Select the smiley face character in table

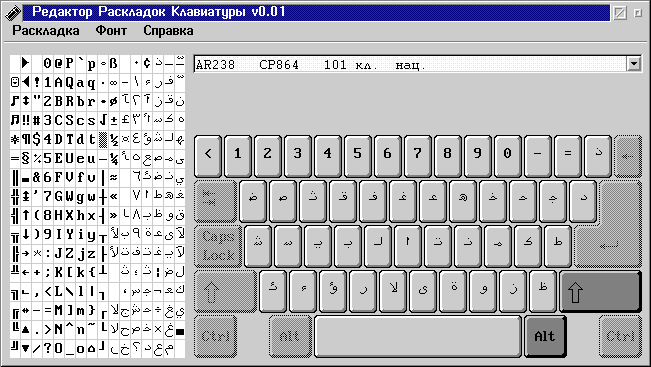point(15,82)
